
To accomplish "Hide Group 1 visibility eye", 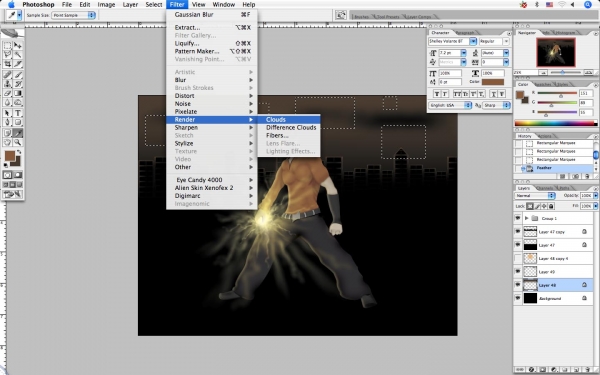I will [518, 218].
